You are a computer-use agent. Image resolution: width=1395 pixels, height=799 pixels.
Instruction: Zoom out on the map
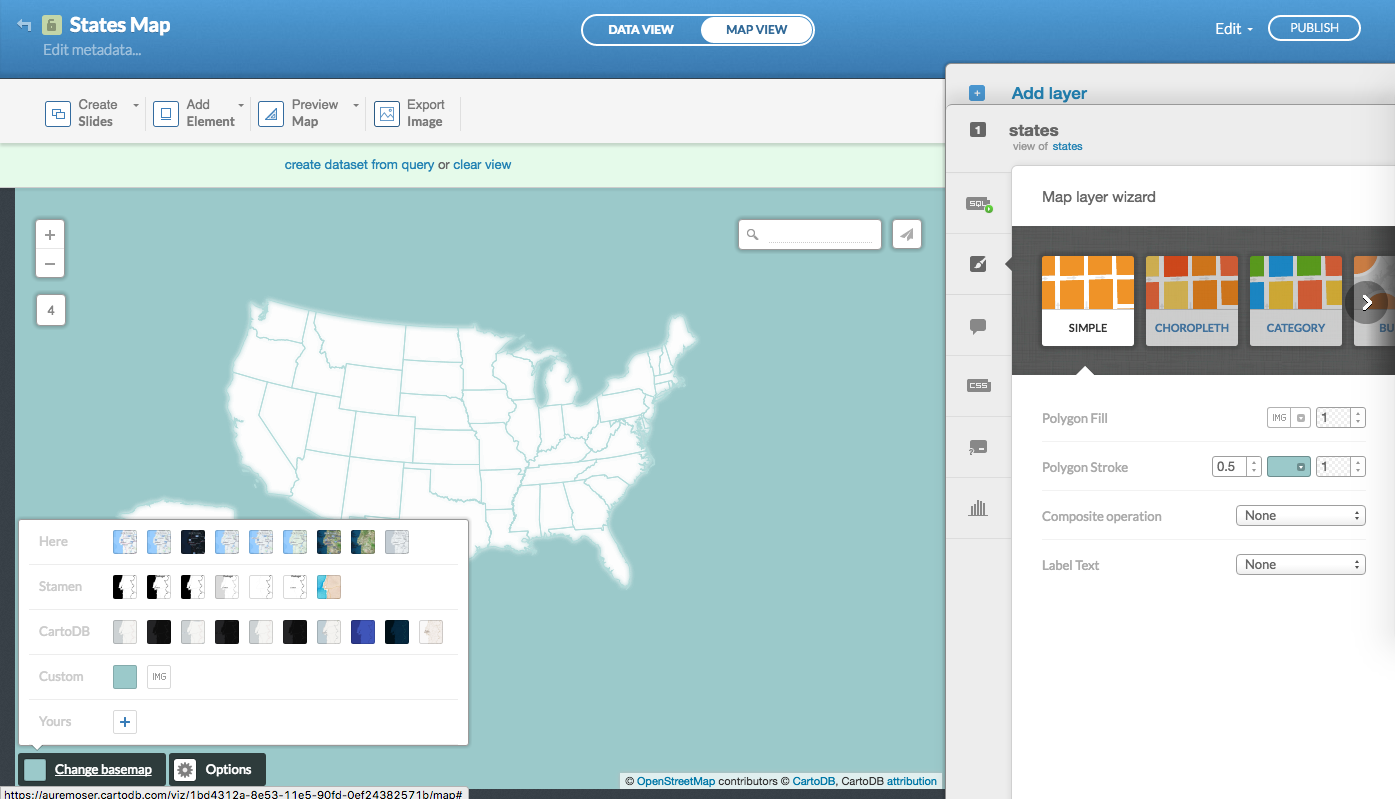(x=50, y=264)
